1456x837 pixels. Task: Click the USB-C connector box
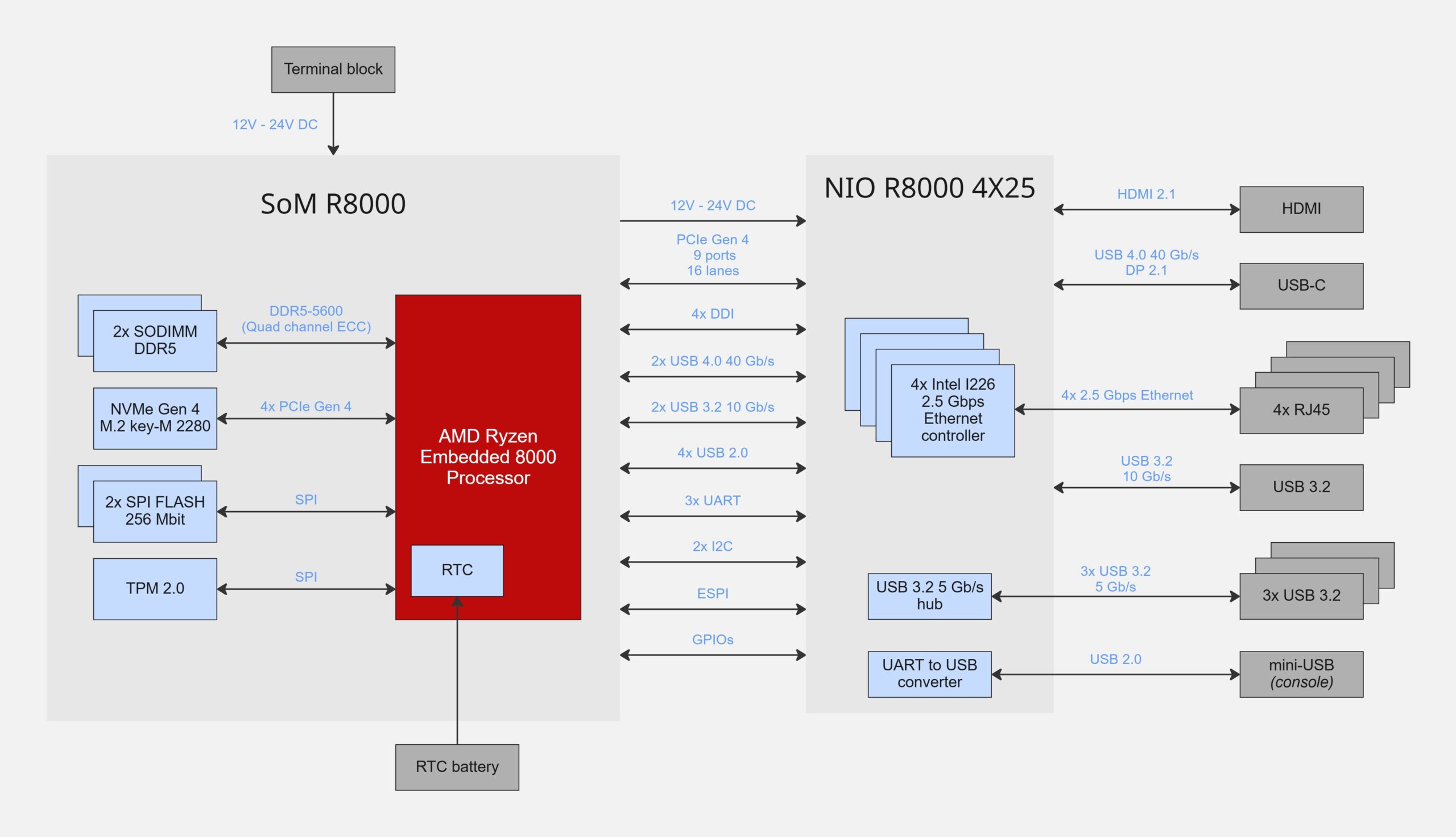click(1301, 286)
